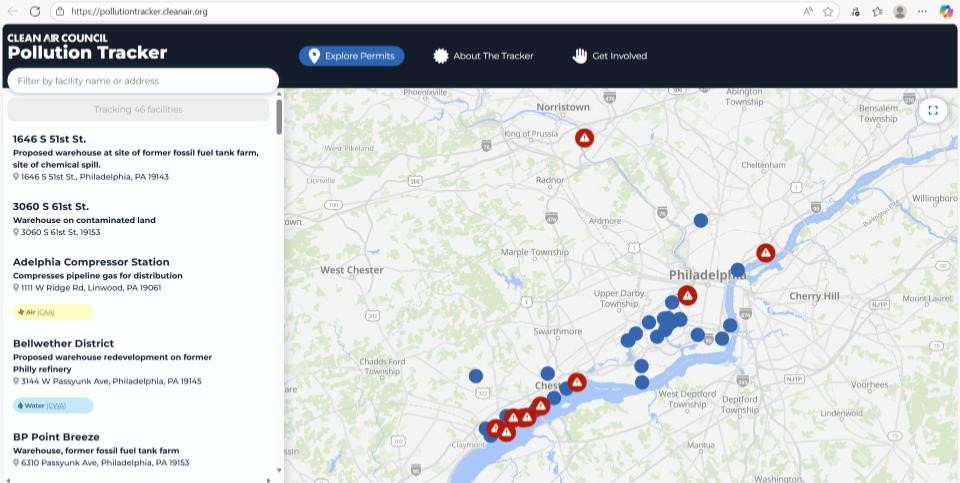960x483 pixels.
Task: Open the browser Favorites list icon
Action: point(877,11)
